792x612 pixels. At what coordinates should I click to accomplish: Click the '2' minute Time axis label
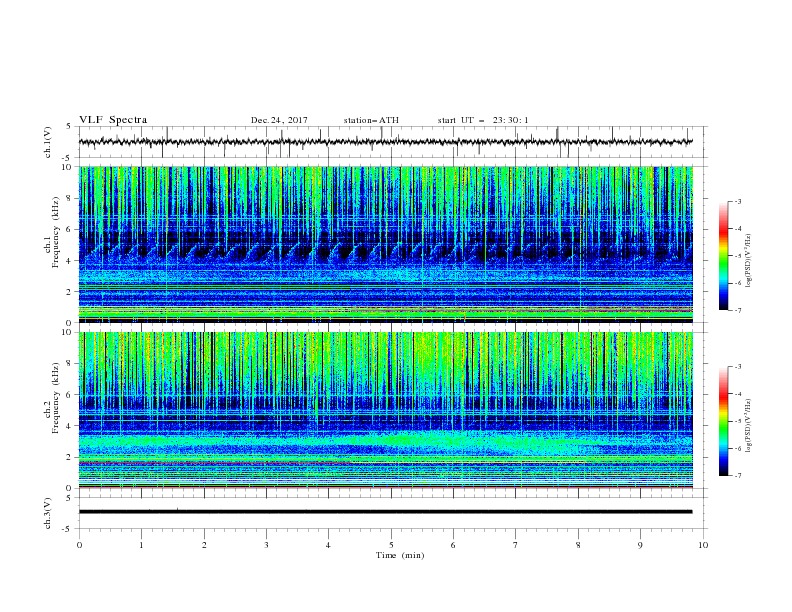pos(204,545)
